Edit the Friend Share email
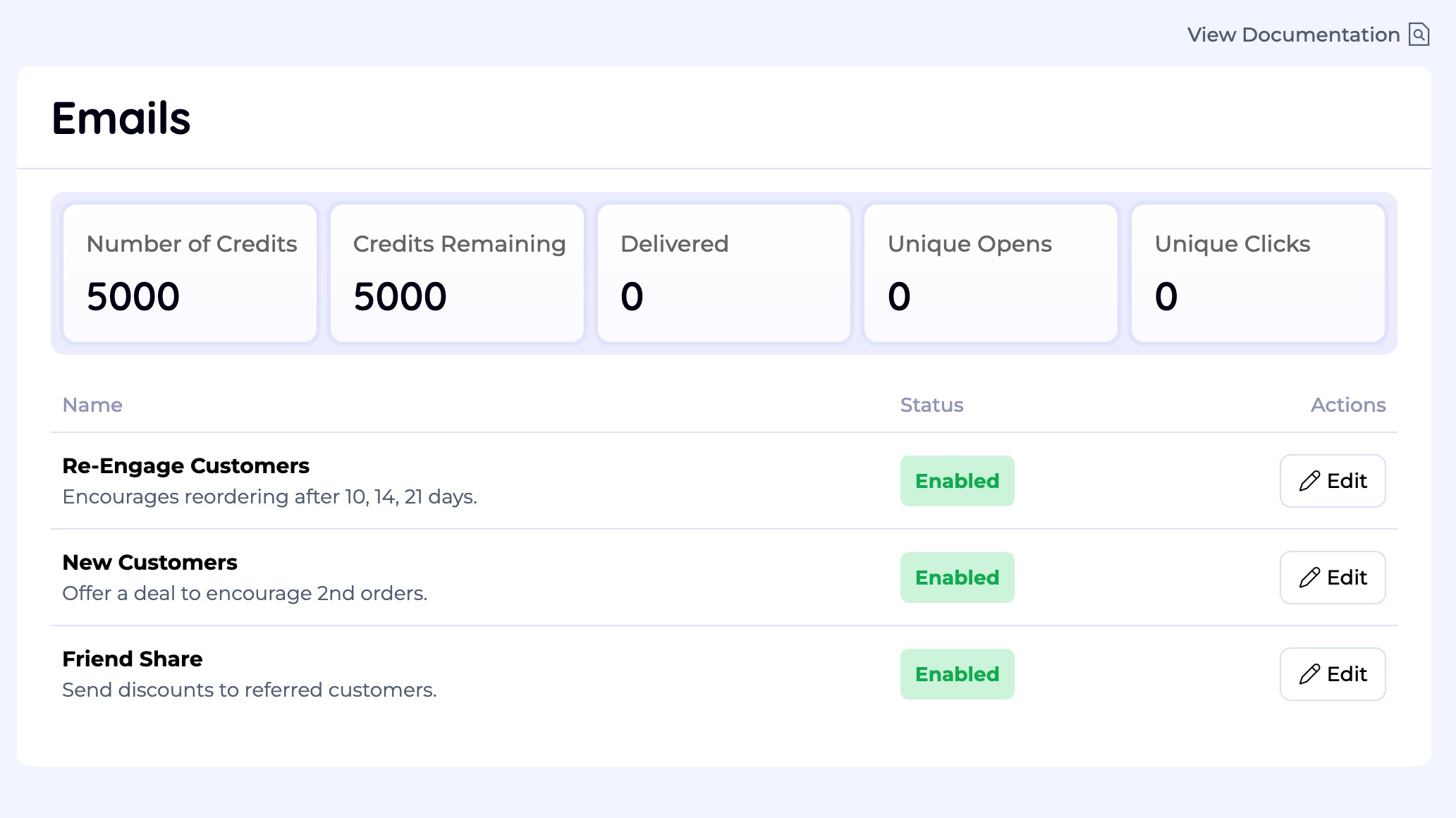Image resolution: width=1456 pixels, height=818 pixels. [x=1333, y=674]
